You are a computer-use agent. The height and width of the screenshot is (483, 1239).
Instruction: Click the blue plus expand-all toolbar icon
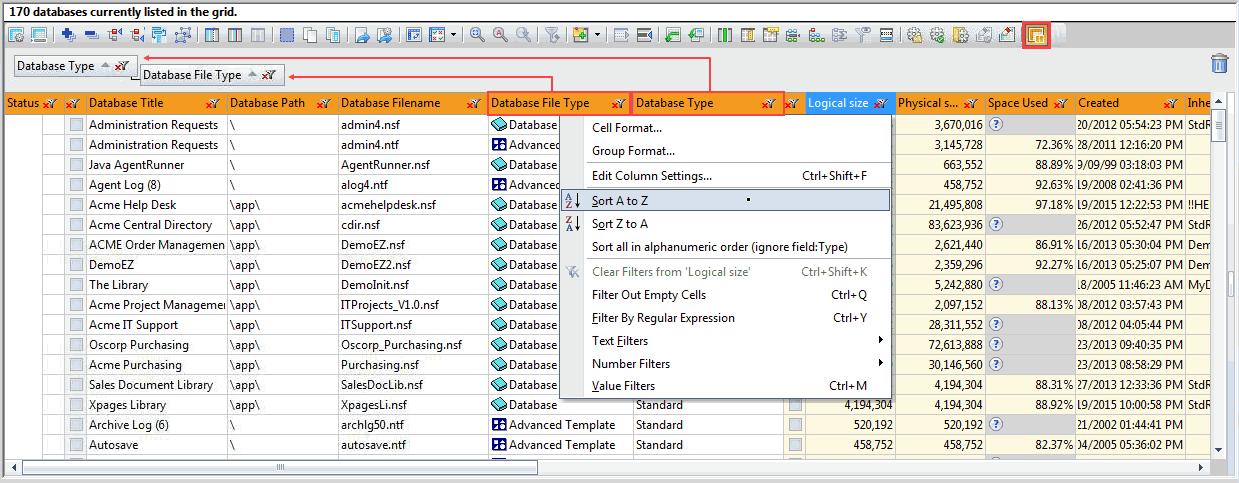coord(68,35)
